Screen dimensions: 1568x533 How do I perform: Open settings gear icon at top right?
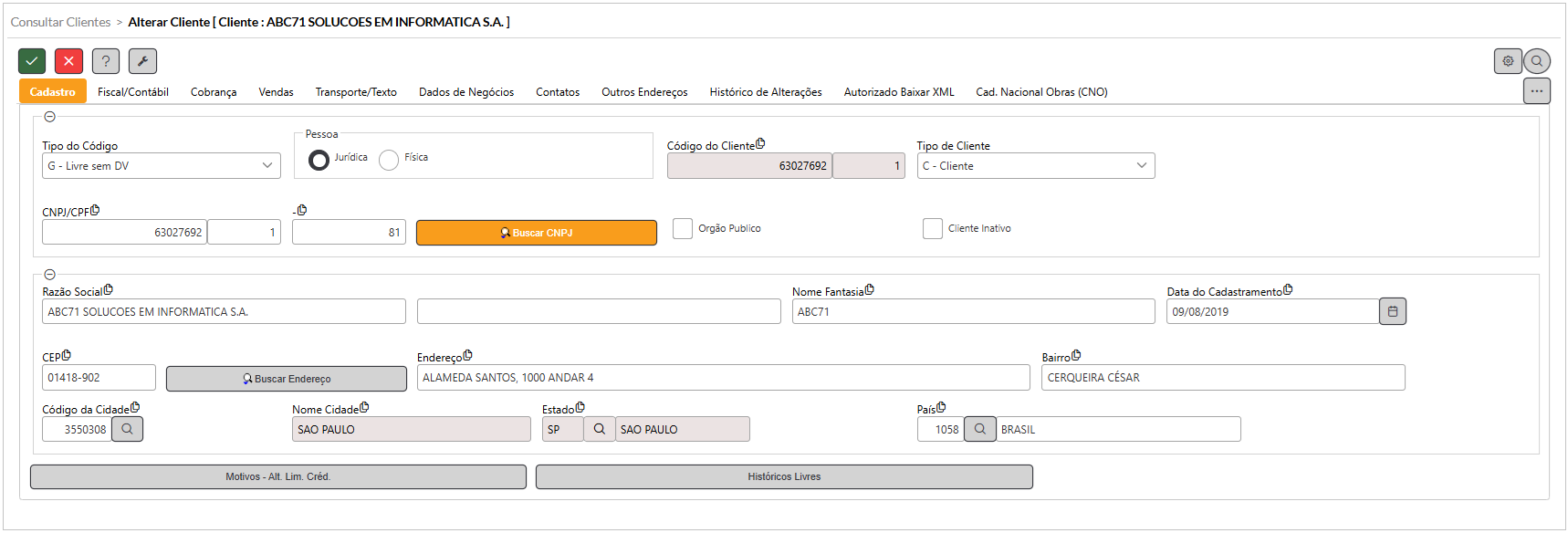pos(1508,61)
